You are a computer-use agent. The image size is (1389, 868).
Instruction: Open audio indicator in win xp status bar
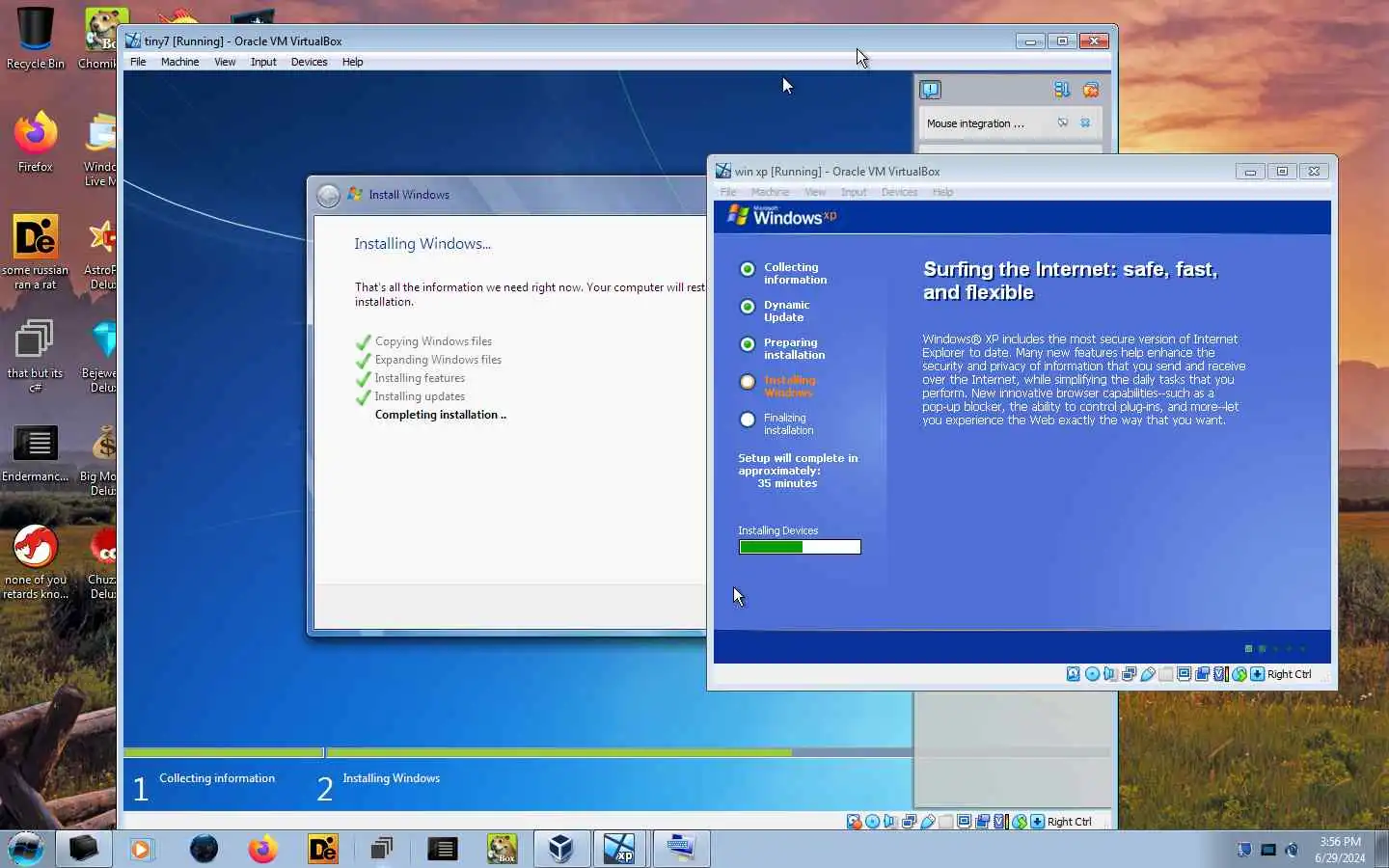click(1110, 674)
